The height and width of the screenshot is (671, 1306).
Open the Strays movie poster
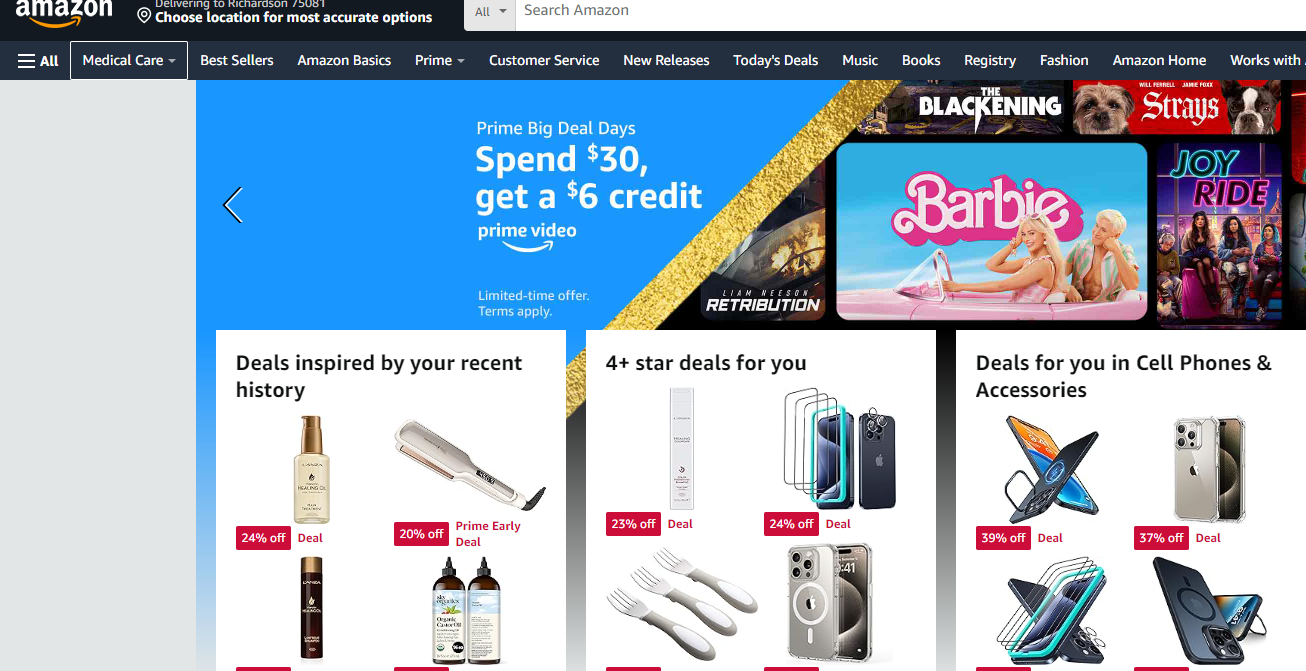(x=1177, y=107)
